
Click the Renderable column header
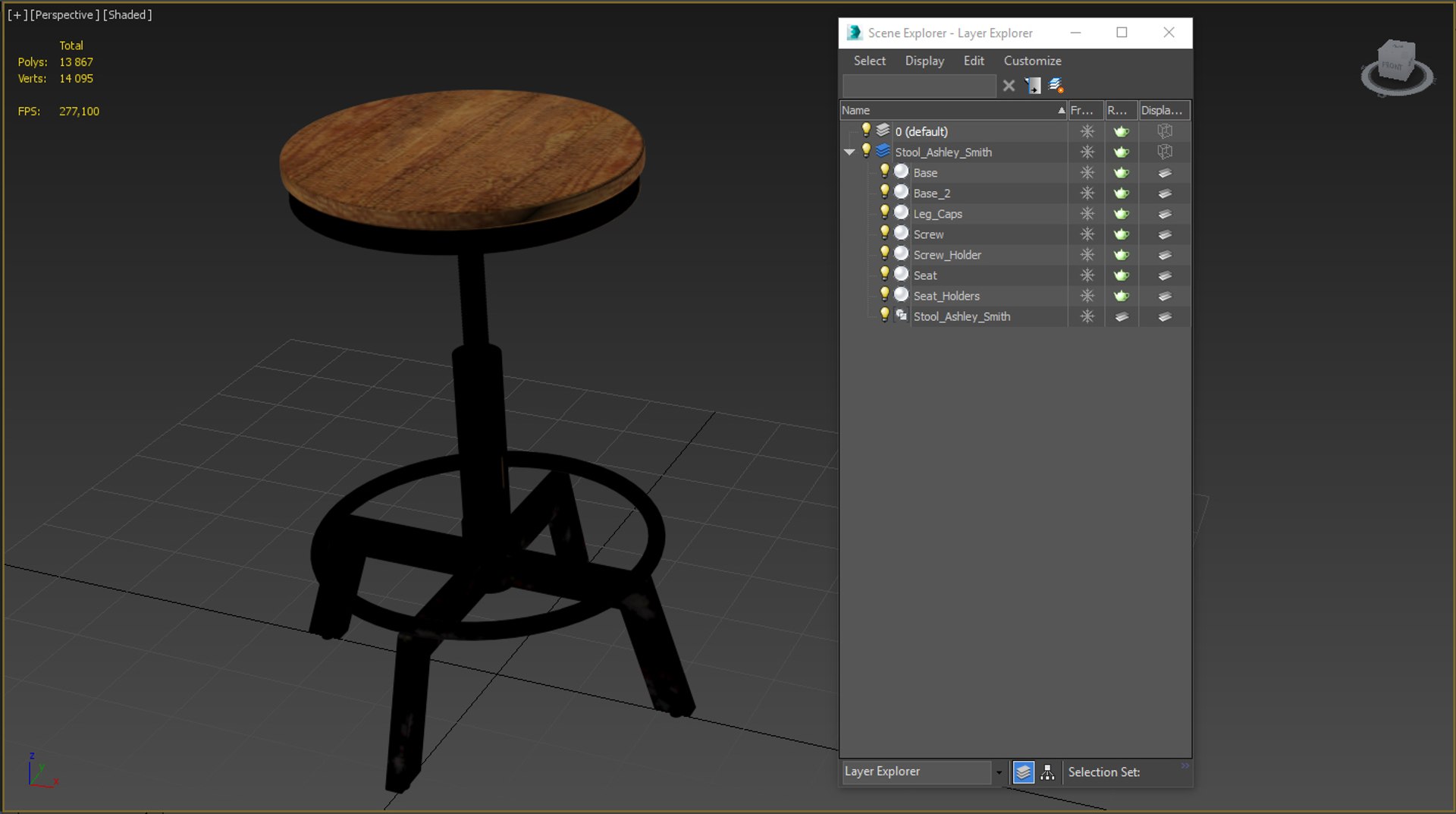[x=1121, y=110]
